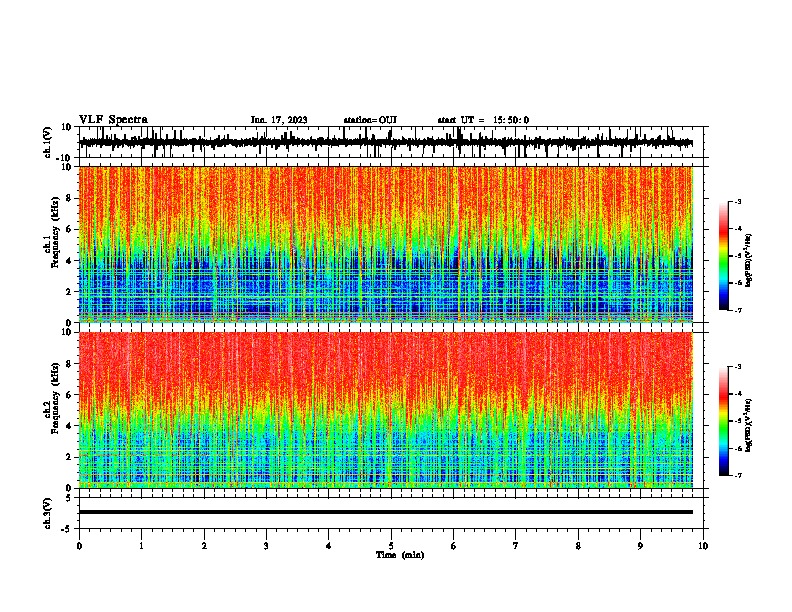This screenshot has height=612, width=792.
Task: Click the "4" kHz tick on the ch.2 frequency axis
Action: click(x=70, y=426)
